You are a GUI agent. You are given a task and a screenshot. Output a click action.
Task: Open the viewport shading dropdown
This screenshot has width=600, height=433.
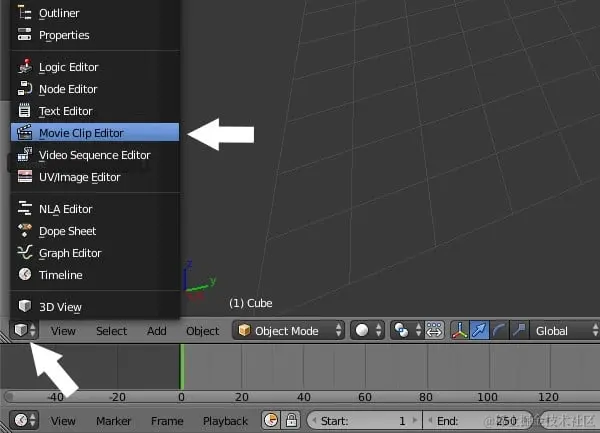click(367, 330)
